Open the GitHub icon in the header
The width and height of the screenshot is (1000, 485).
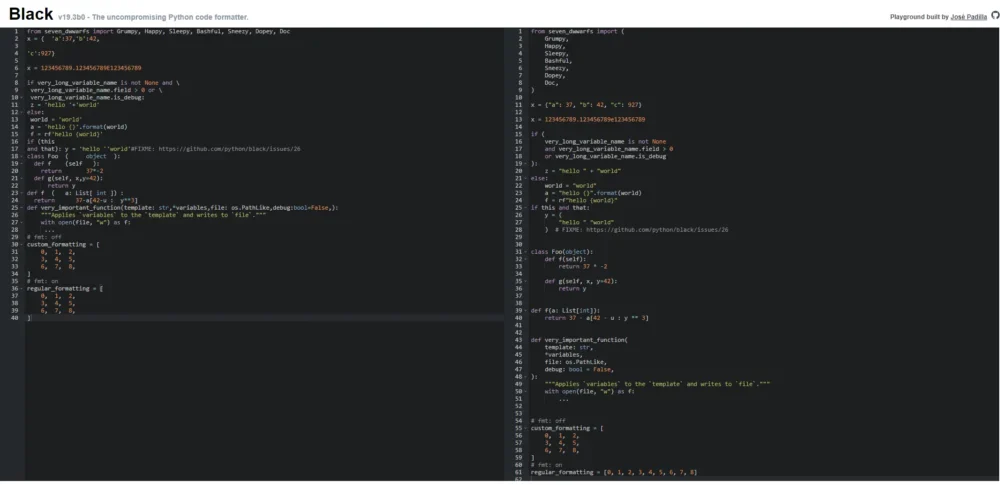[x=995, y=16]
